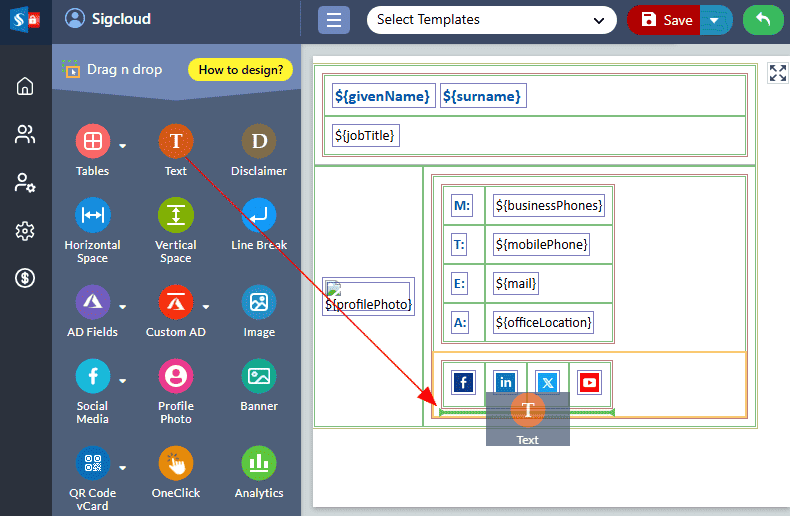Click the Analytics element icon
This screenshot has width=790, height=516.
pos(259,464)
